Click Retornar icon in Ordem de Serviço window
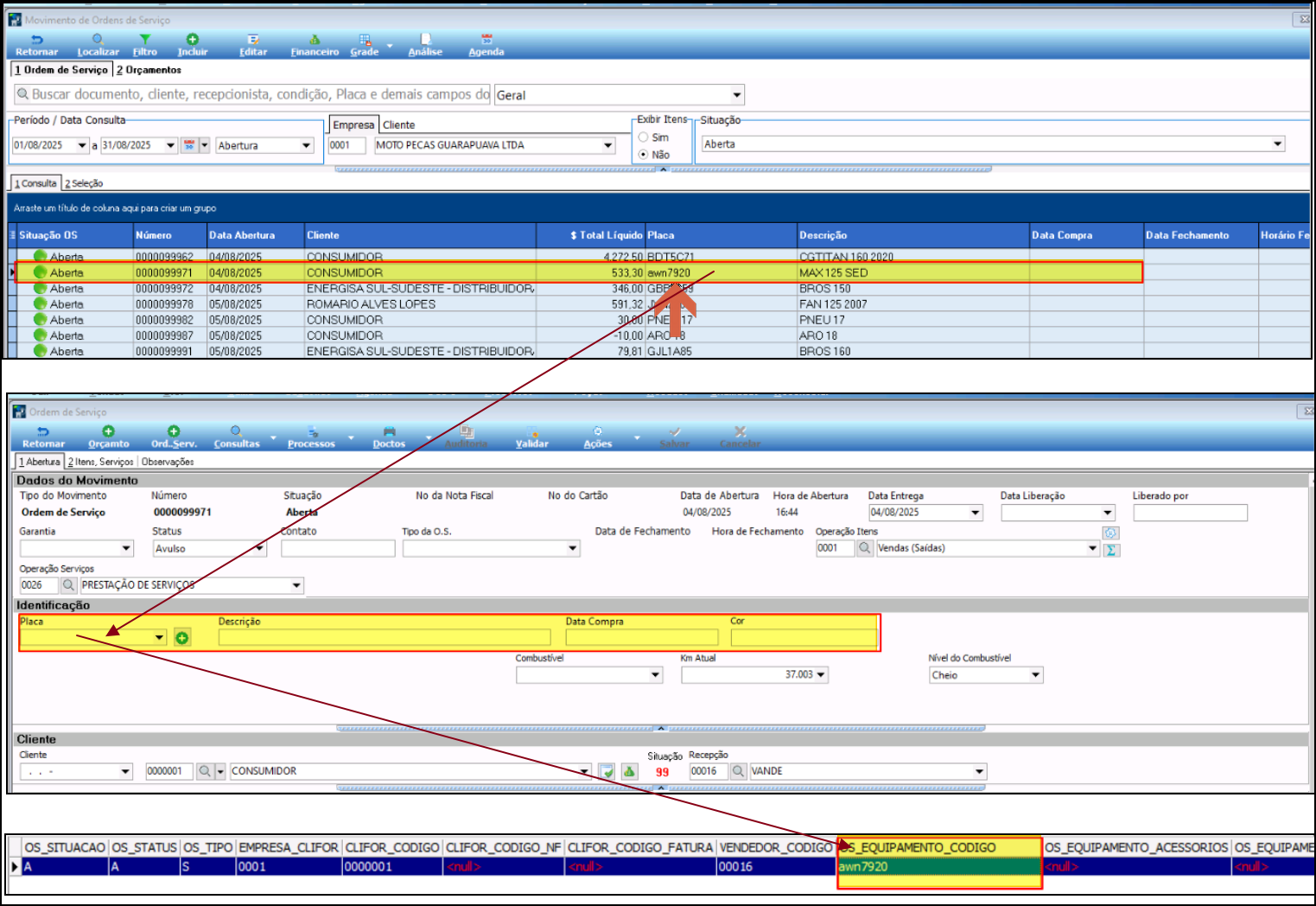The height and width of the screenshot is (906, 1316). pyautogui.click(x=43, y=431)
